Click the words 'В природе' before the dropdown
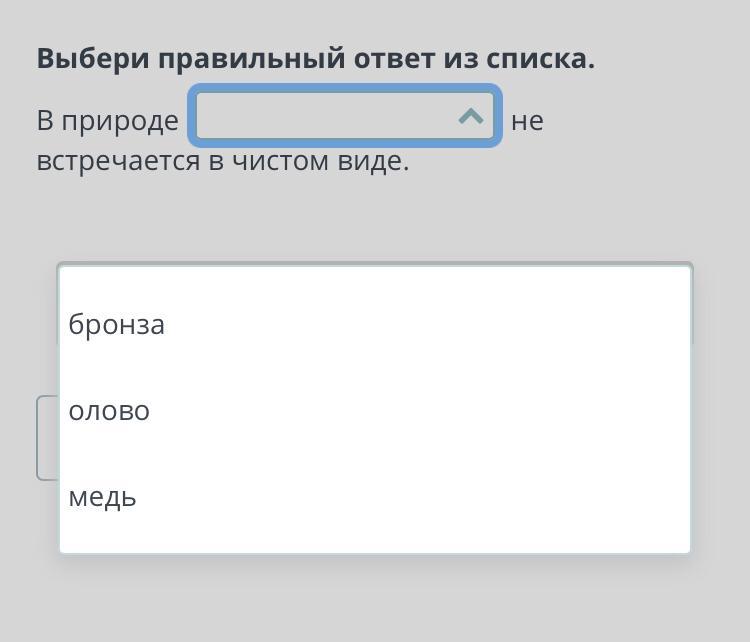This screenshot has height=642, width=750. click(x=107, y=121)
